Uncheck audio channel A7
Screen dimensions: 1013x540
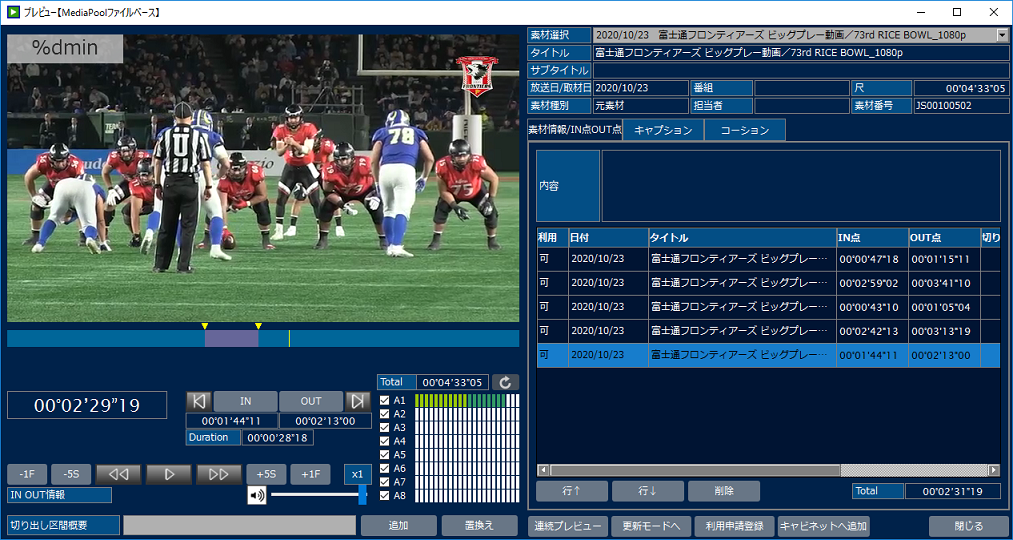click(384, 481)
